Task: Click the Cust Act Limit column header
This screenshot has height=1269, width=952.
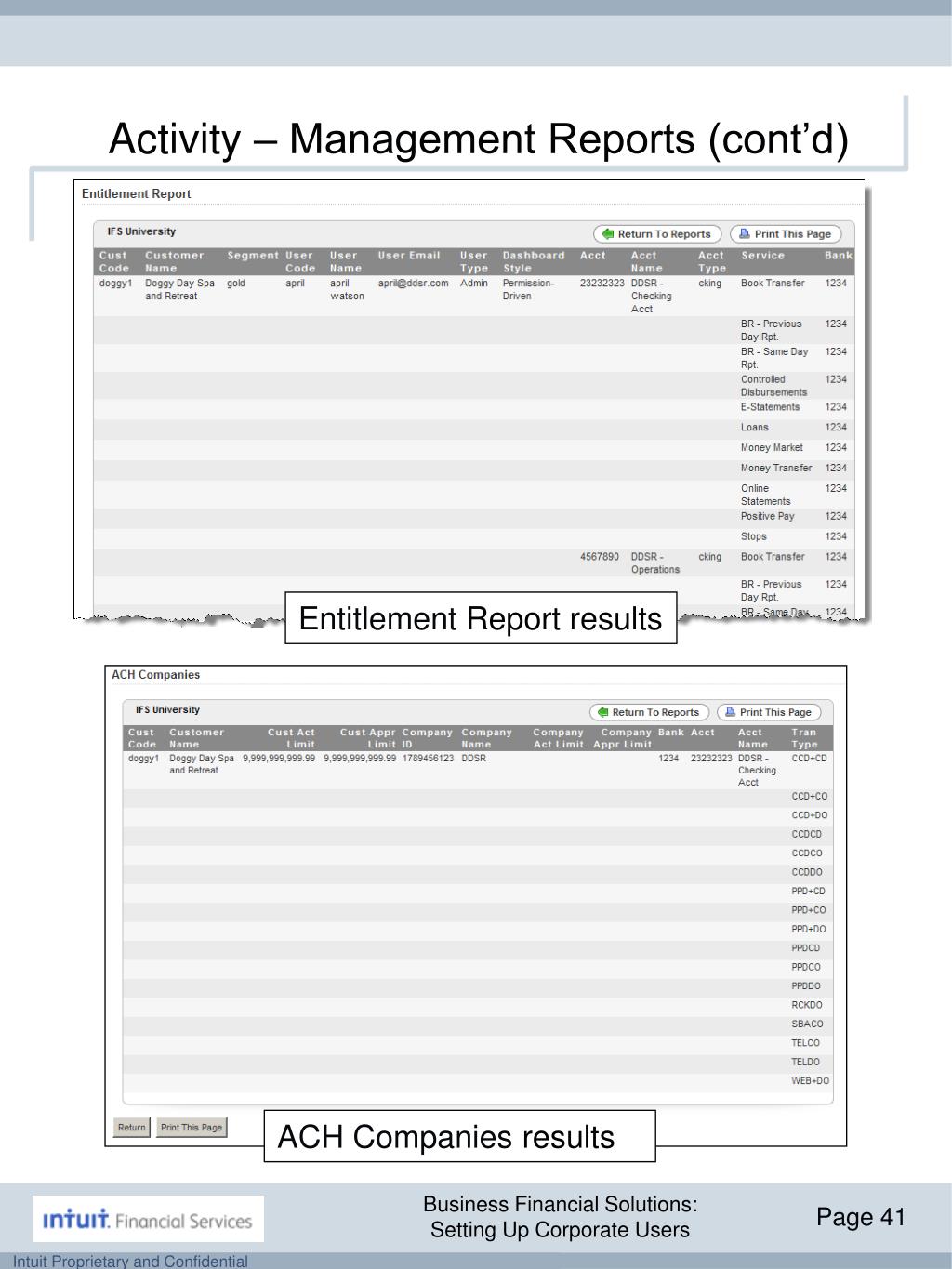Action: [291, 738]
